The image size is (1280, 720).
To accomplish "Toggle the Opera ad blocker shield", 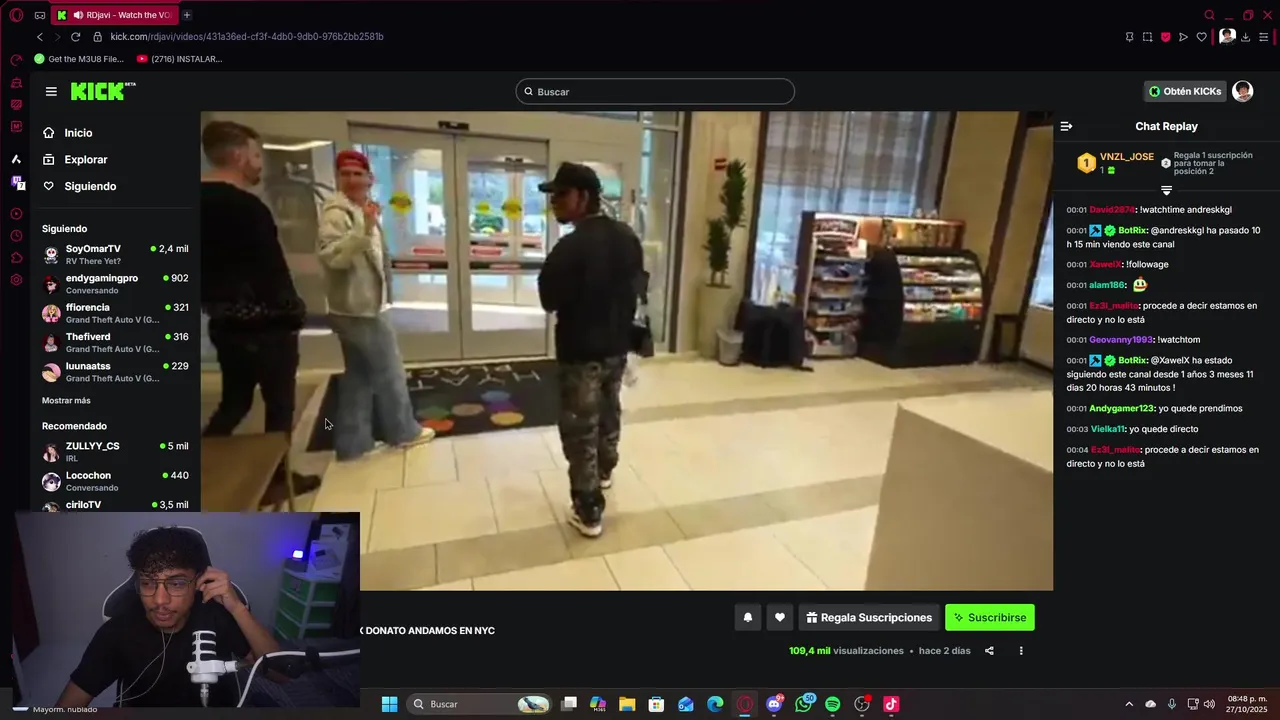I will pos(1165,37).
